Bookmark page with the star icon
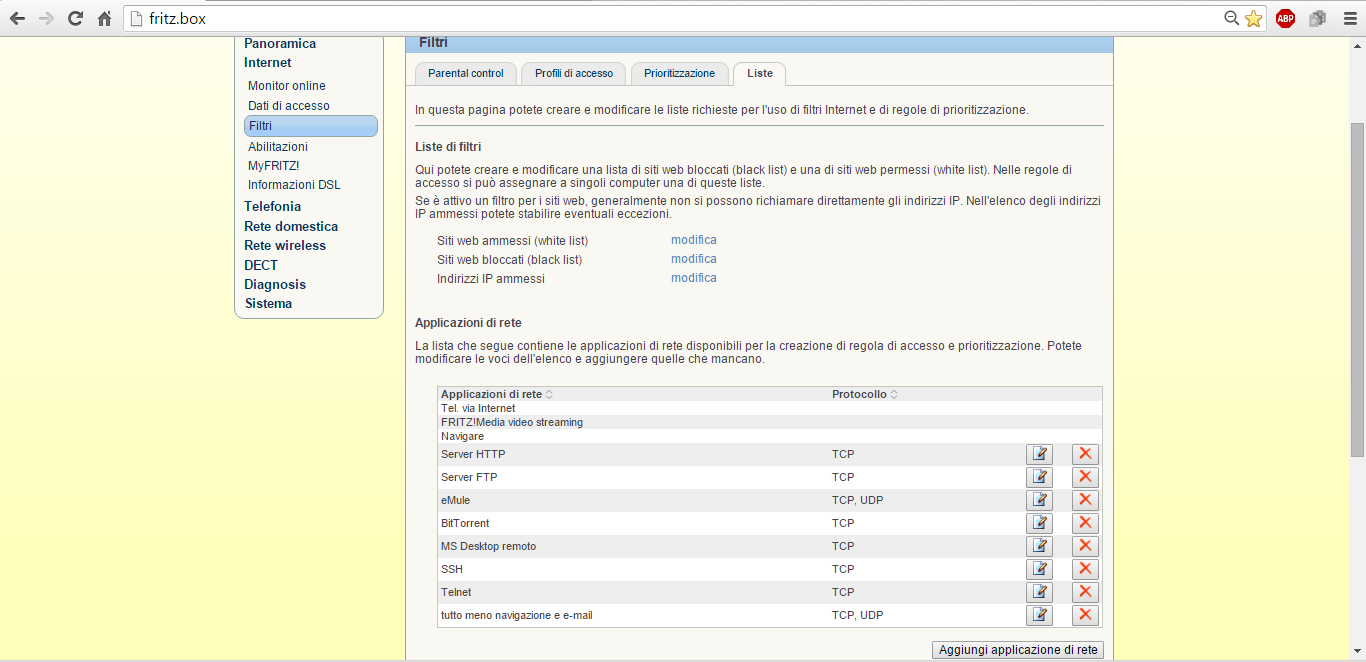The height and width of the screenshot is (662, 1366). click(x=1253, y=18)
